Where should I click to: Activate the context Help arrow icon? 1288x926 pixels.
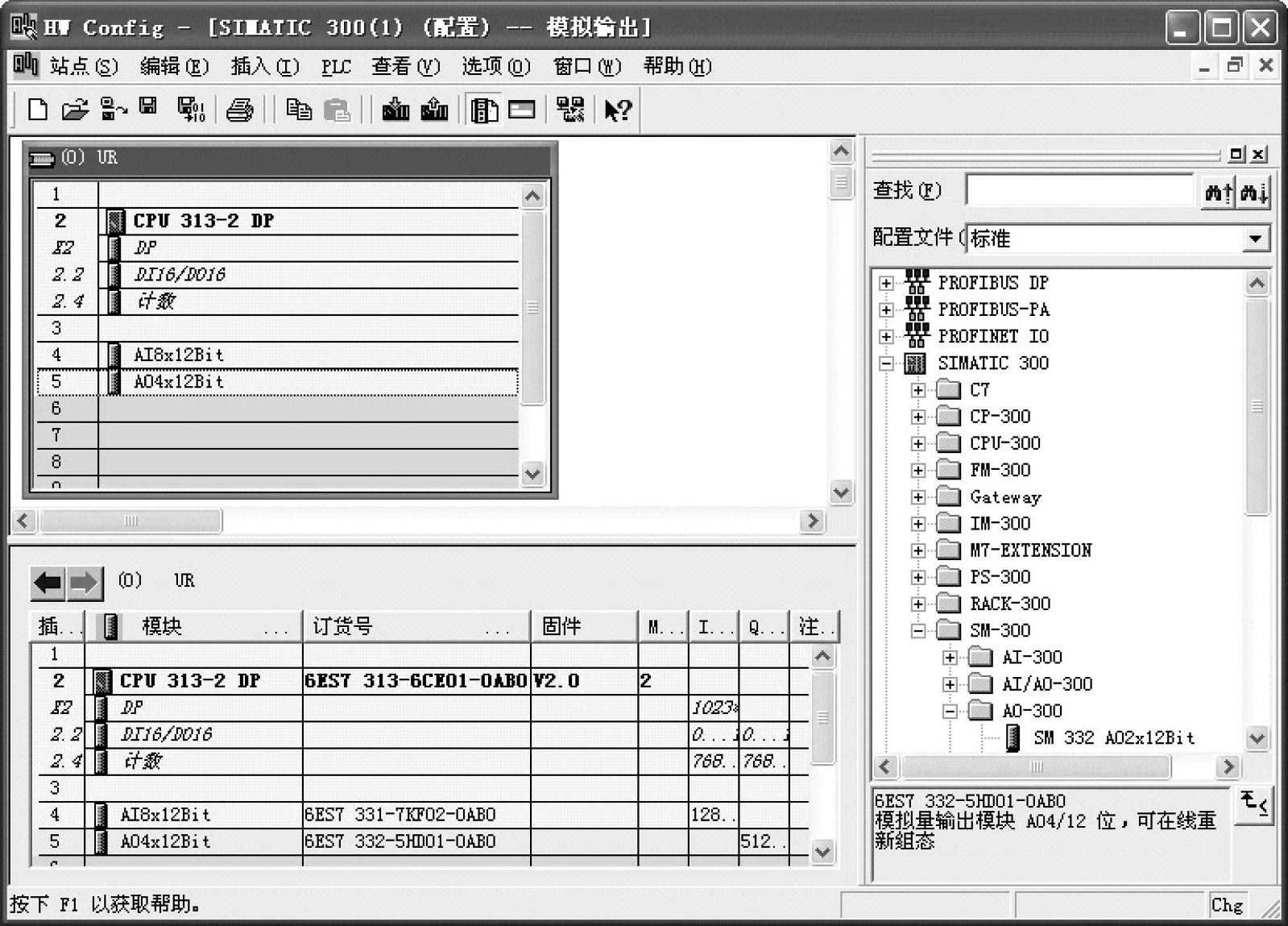tap(618, 110)
